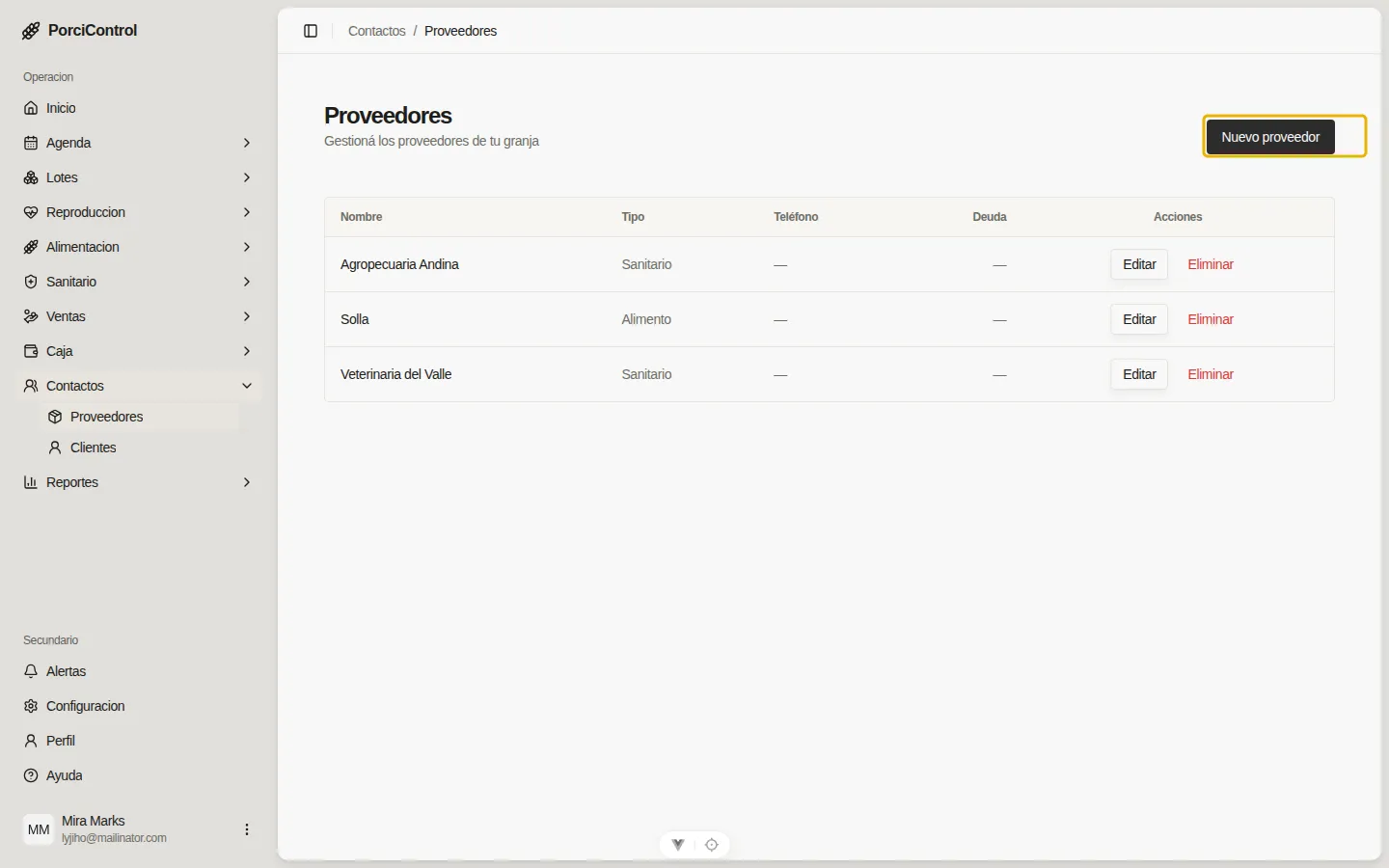Click the Perfil menu label
Viewport: 1389px width, 868px height.
[x=61, y=741]
